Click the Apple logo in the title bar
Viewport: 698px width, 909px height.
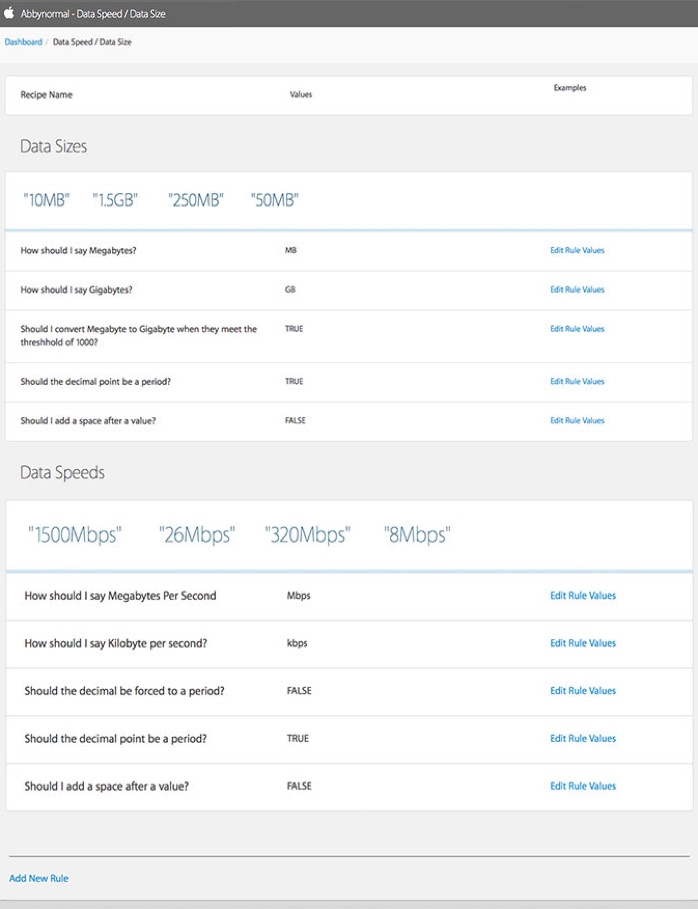[x=10, y=14]
